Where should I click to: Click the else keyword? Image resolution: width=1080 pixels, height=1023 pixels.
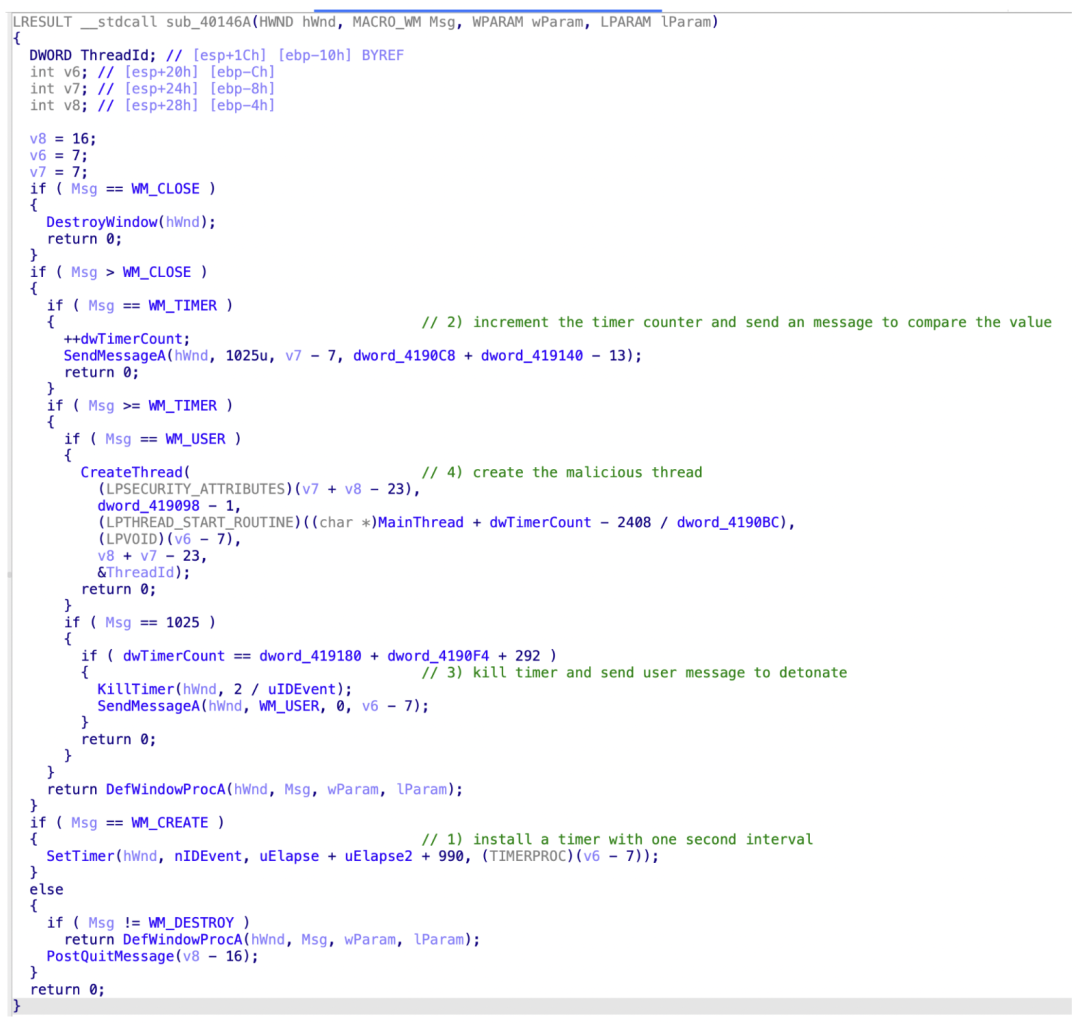(46, 889)
